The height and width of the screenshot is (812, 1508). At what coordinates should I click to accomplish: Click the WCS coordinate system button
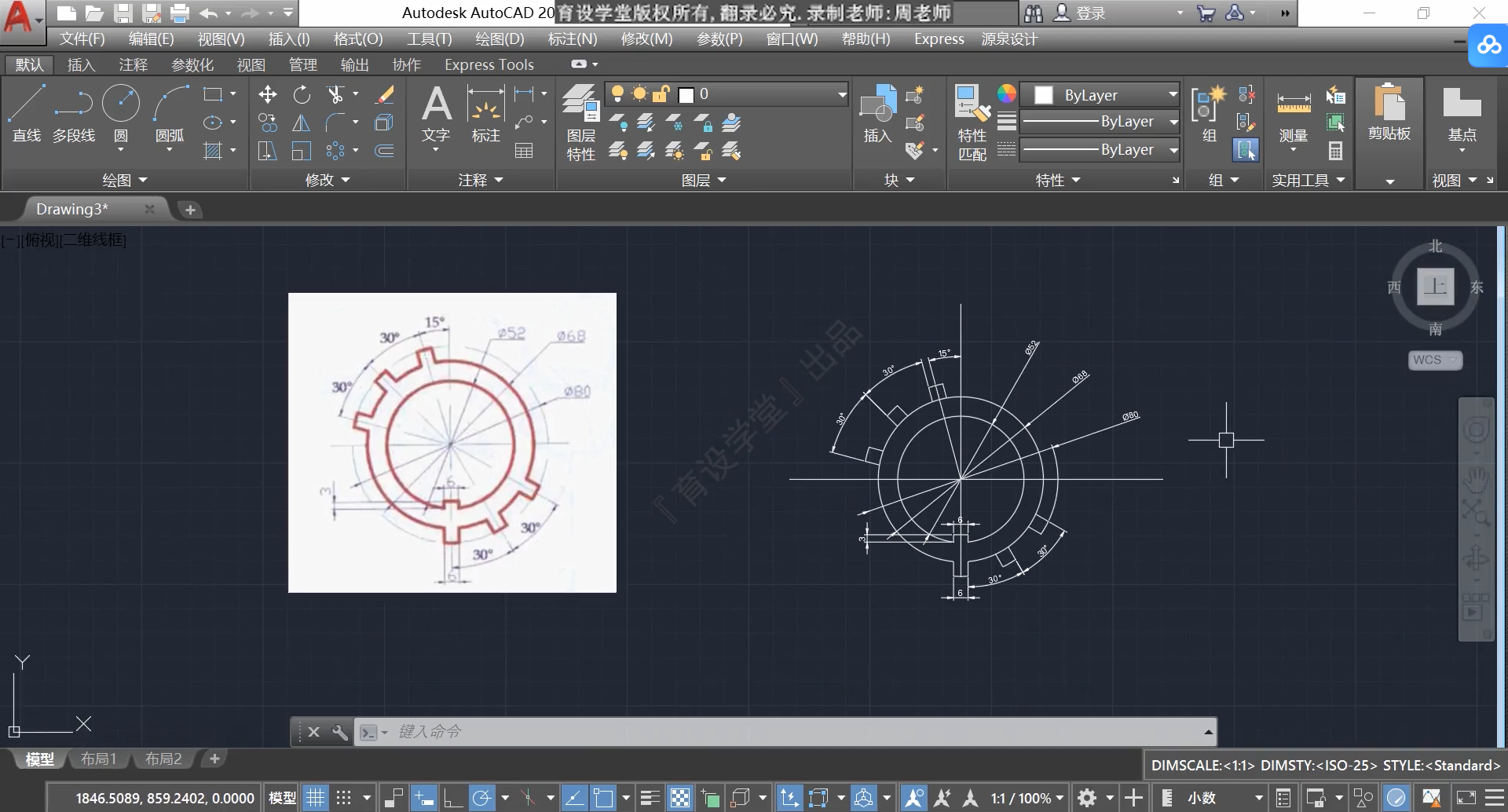click(x=1434, y=360)
